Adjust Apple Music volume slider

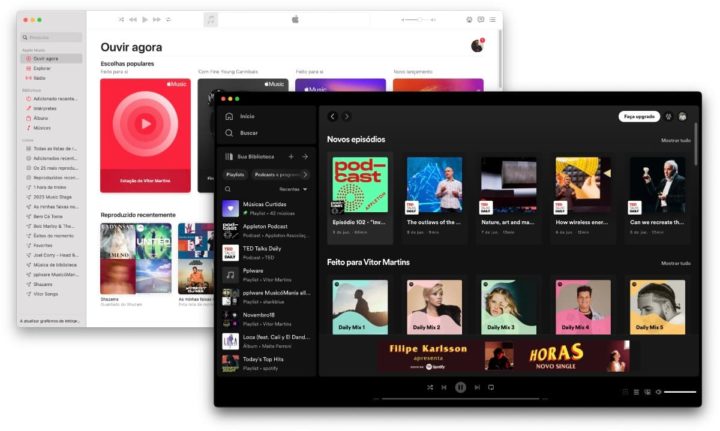pos(418,20)
